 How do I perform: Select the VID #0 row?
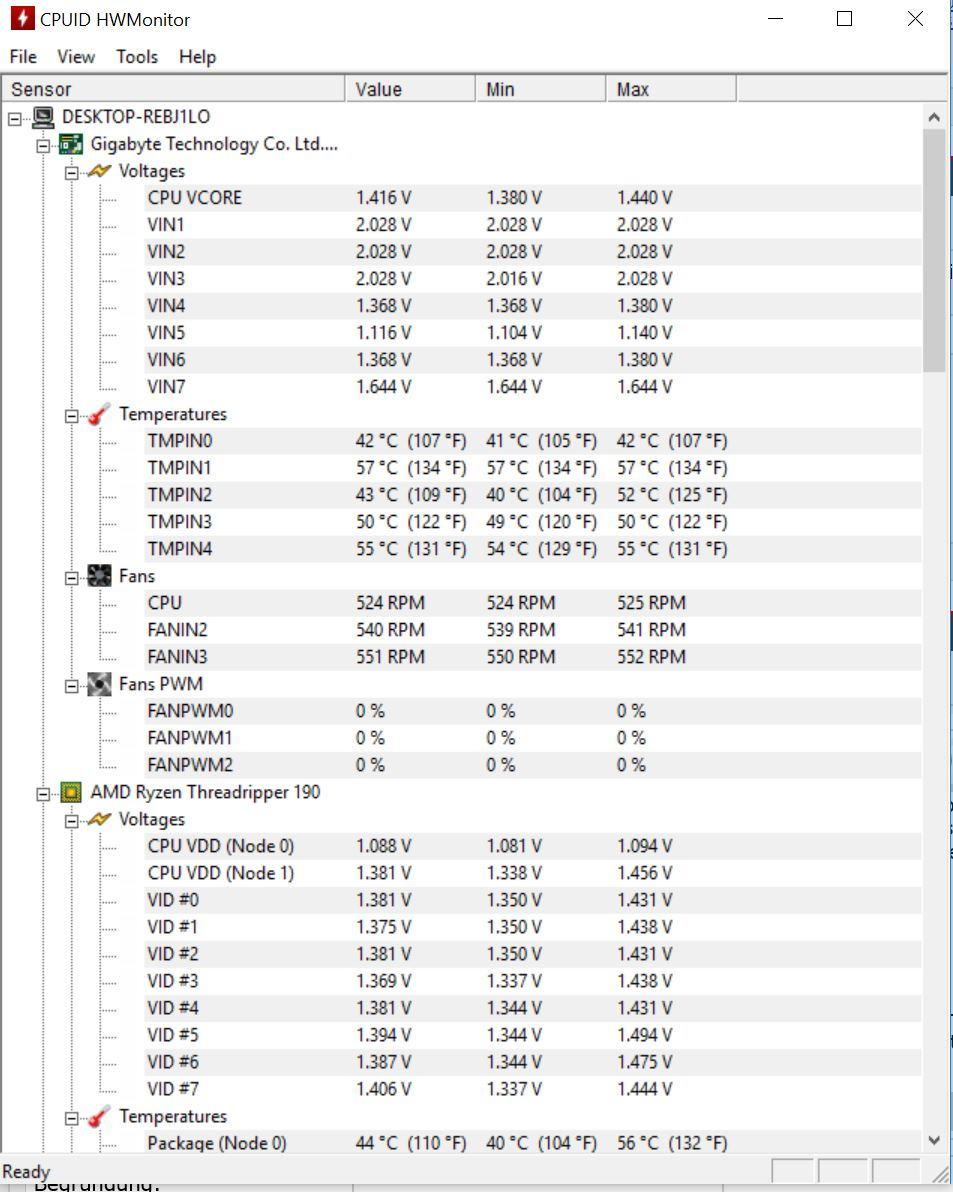(x=533, y=900)
